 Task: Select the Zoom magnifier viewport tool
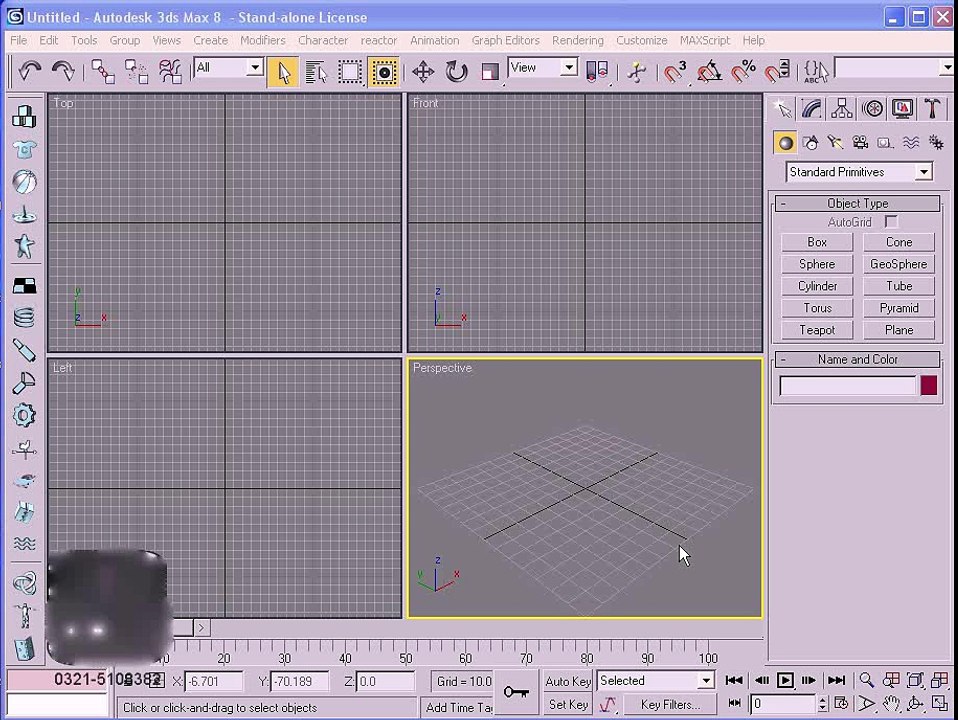[x=866, y=680]
